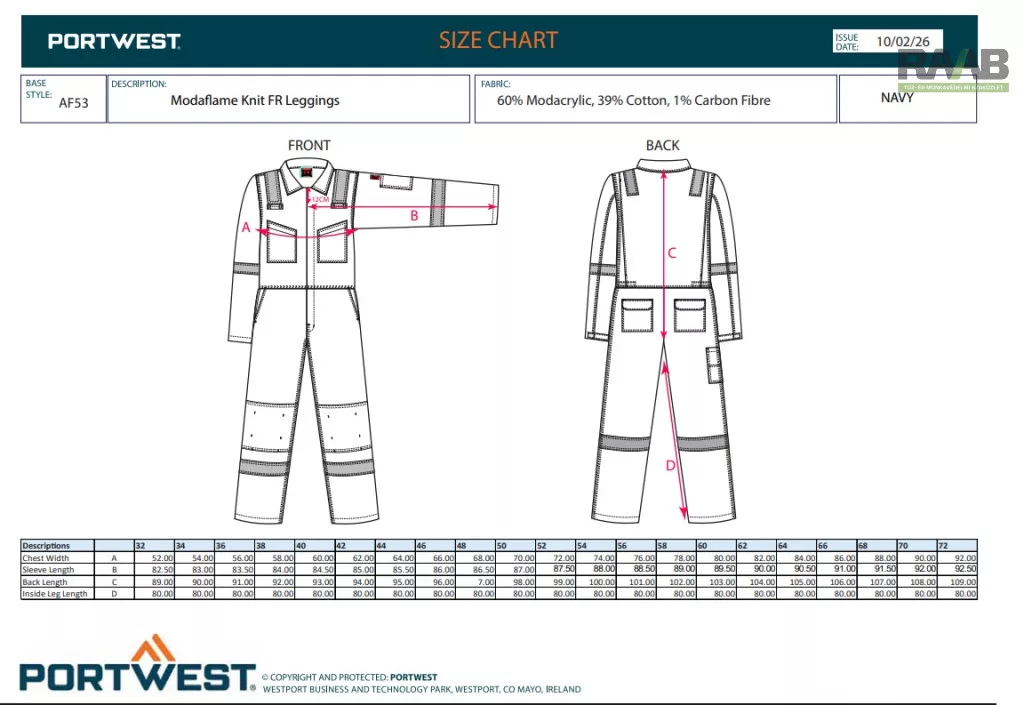Select the front coverall drawing
The height and width of the screenshot is (705, 1024).
tap(310, 340)
